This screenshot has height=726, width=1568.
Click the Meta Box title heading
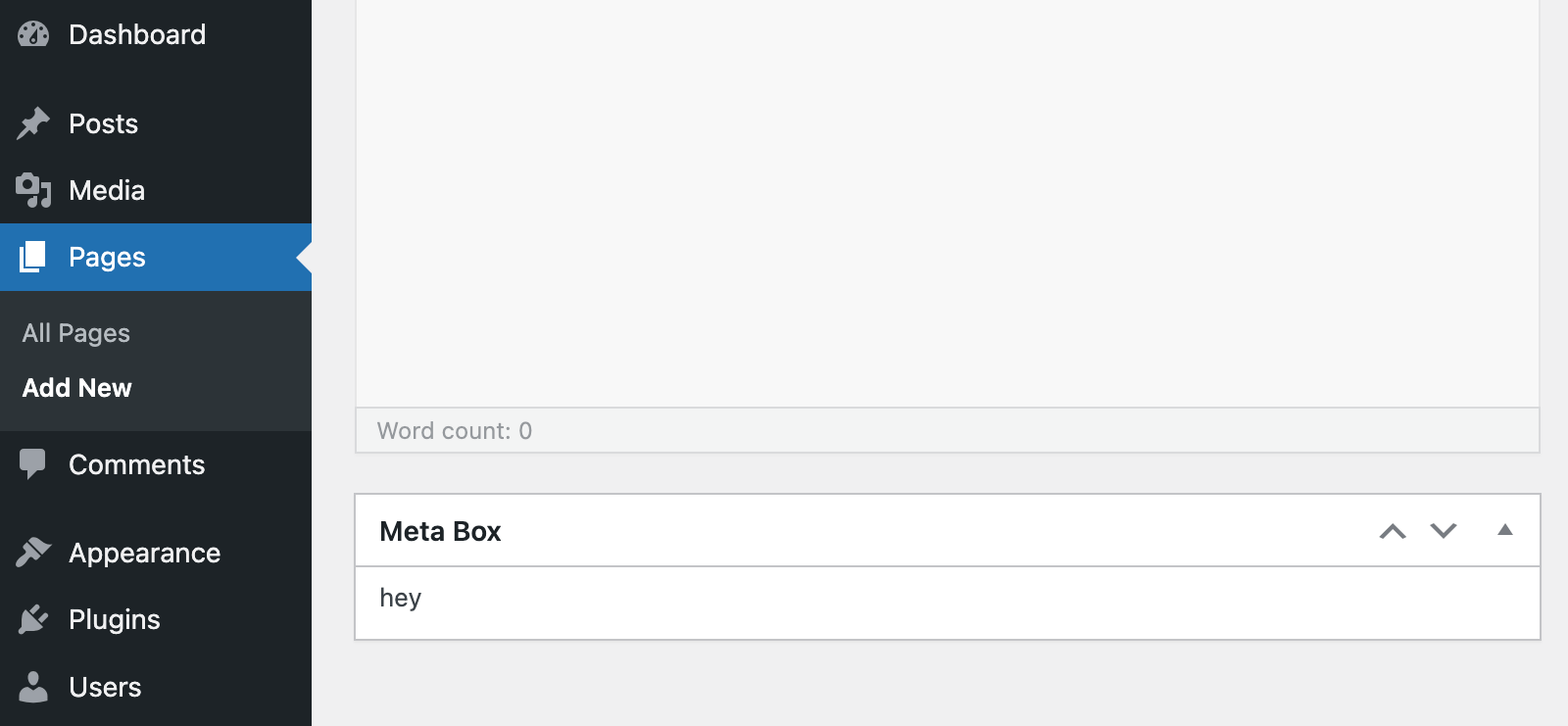[x=440, y=530]
